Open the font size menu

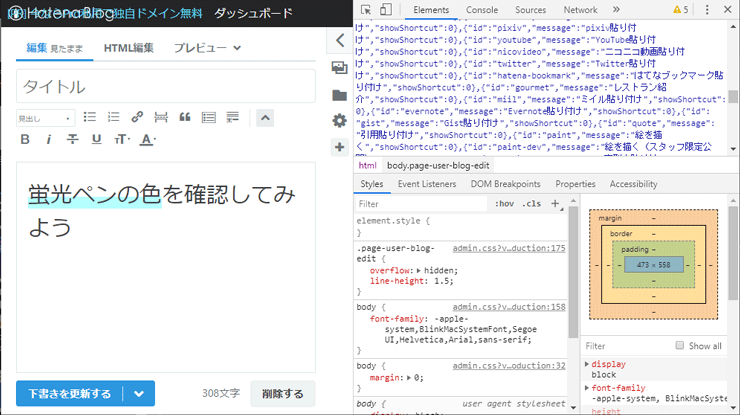pyautogui.click(x=122, y=139)
